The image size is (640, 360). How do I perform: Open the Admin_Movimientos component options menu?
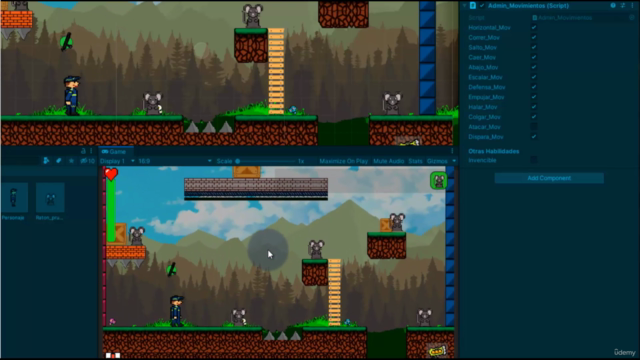[x=632, y=6]
